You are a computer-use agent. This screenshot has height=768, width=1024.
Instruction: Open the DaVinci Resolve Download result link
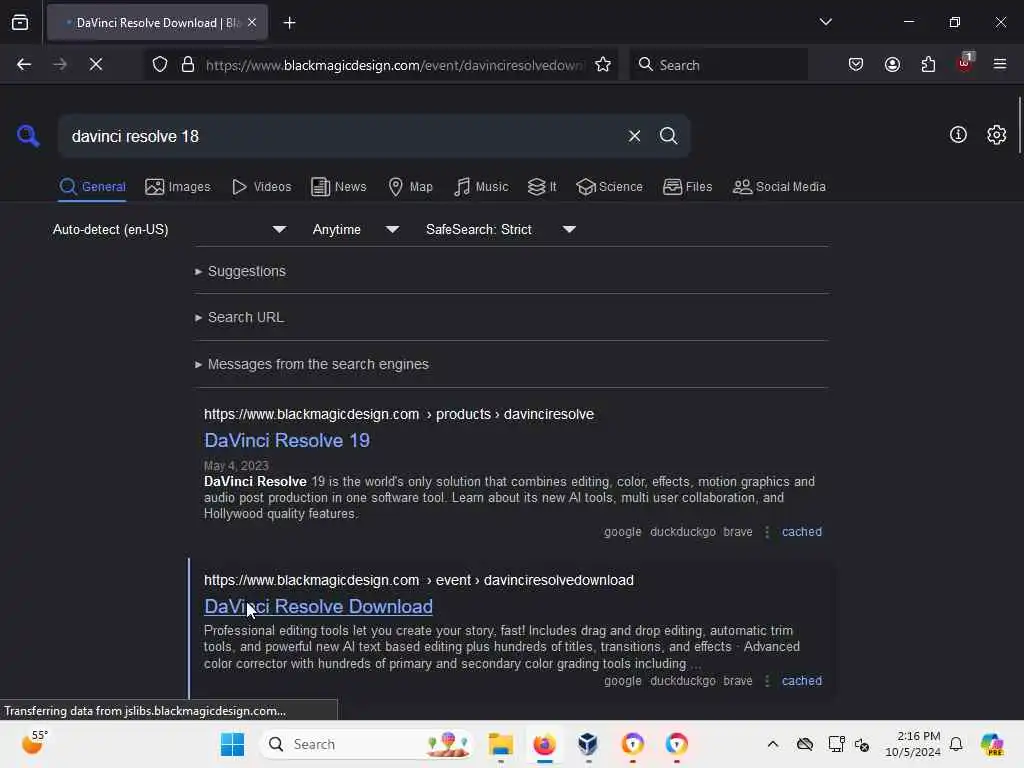(x=318, y=607)
